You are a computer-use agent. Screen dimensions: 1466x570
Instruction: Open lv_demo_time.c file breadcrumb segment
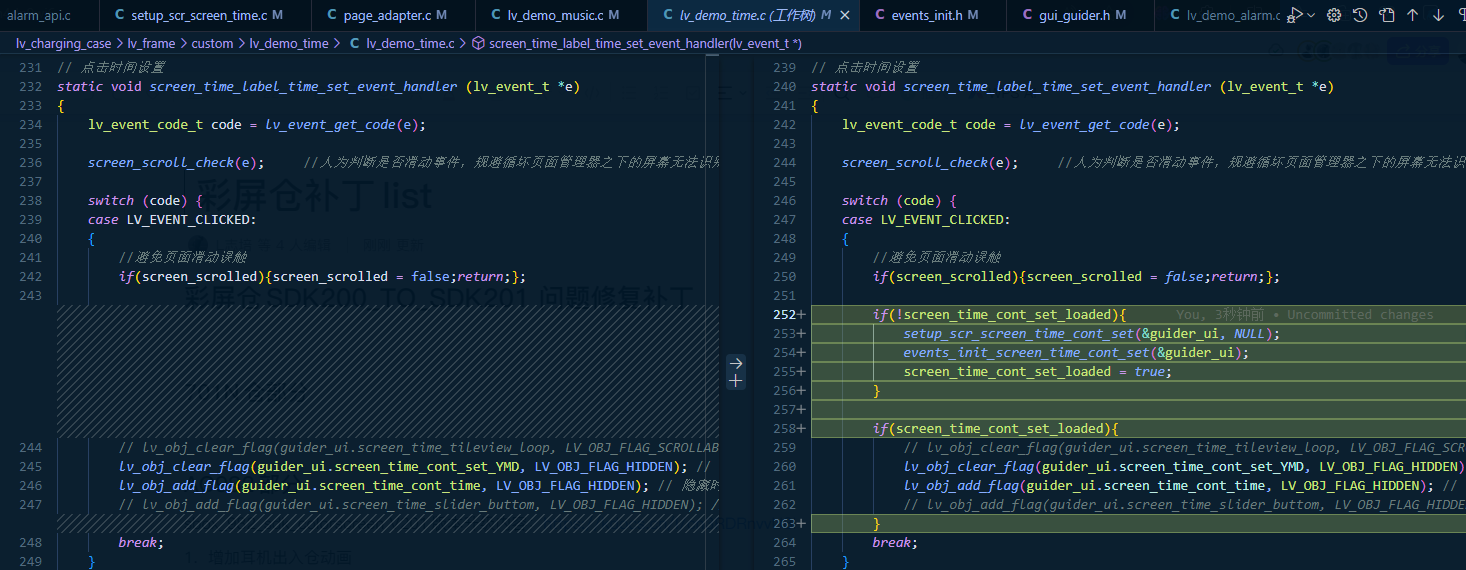click(x=410, y=44)
